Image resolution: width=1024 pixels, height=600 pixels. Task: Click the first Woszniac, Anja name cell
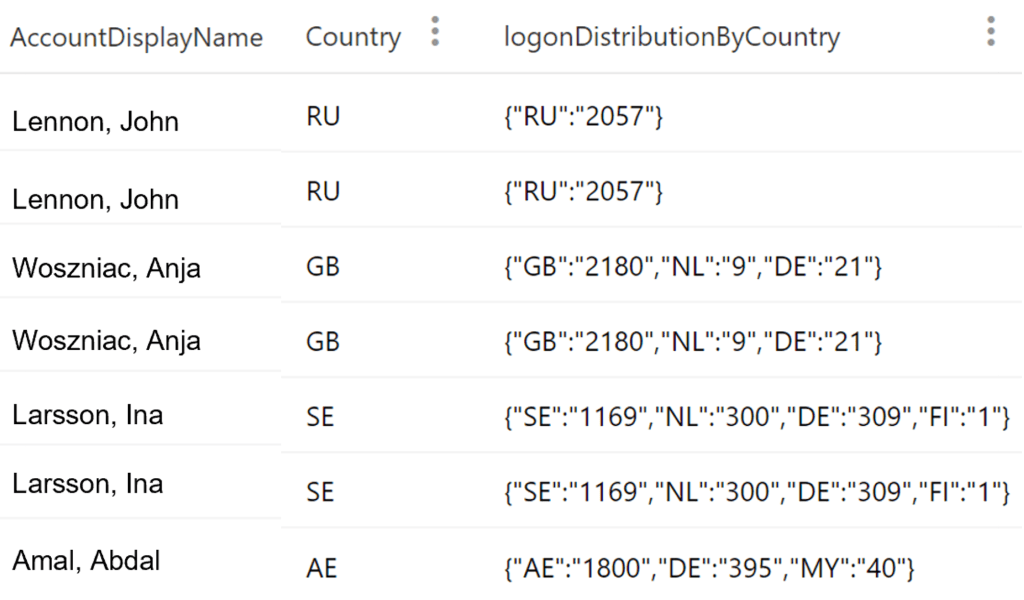pyautogui.click(x=106, y=268)
